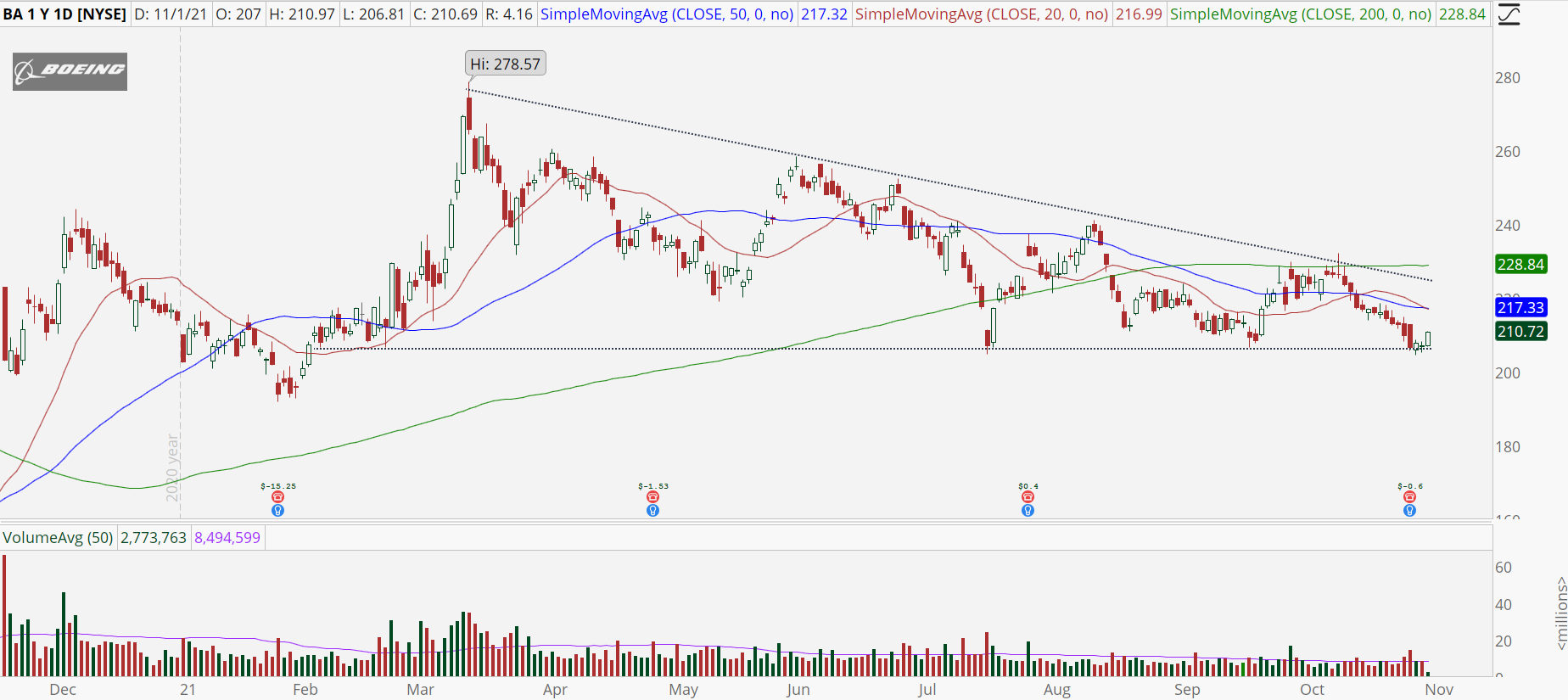Click the volume value 2,773,763
Viewport: 1568px width, 700px height.
154,537
